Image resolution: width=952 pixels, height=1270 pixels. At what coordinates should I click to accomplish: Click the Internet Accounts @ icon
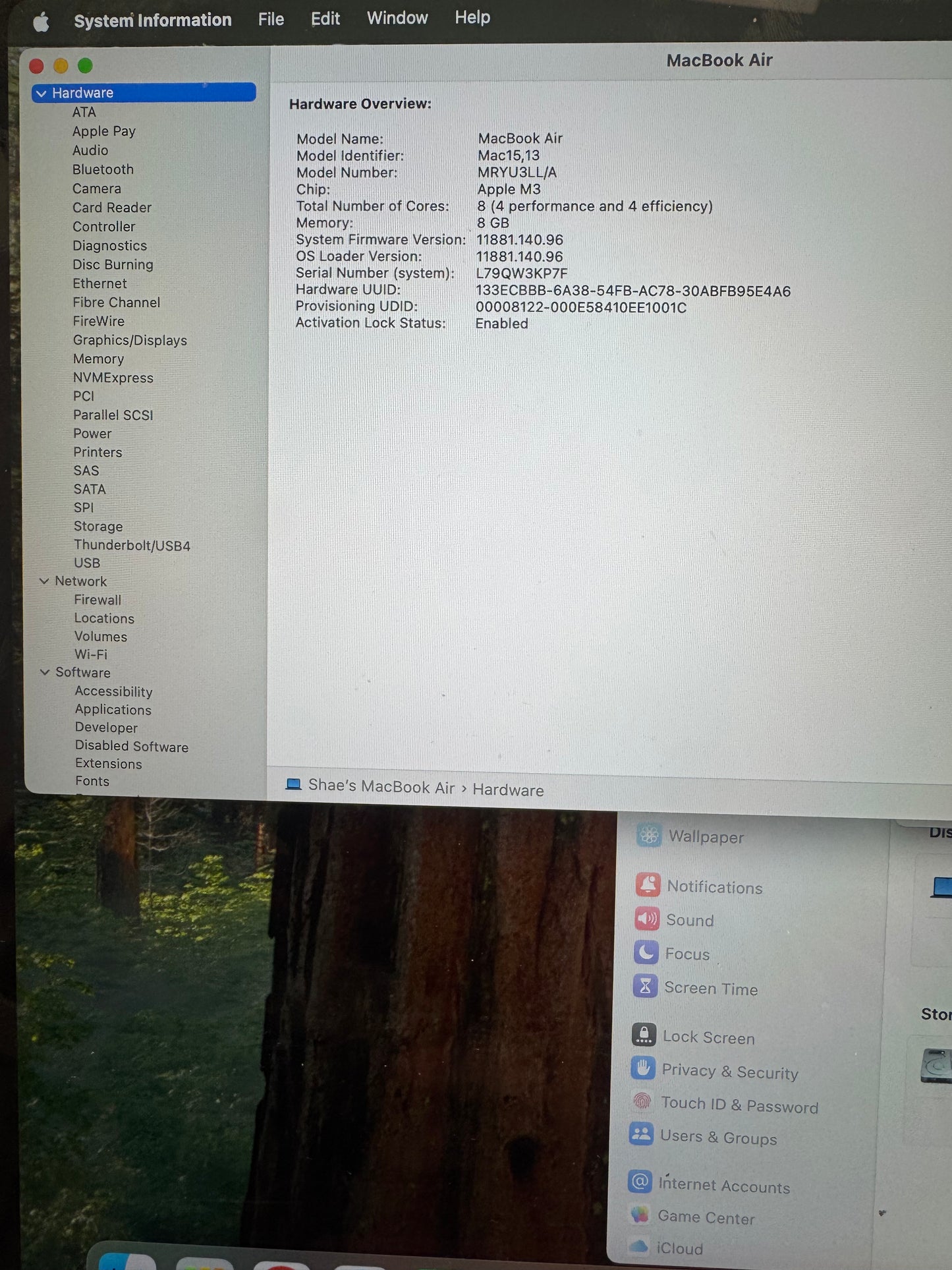[x=640, y=1182]
